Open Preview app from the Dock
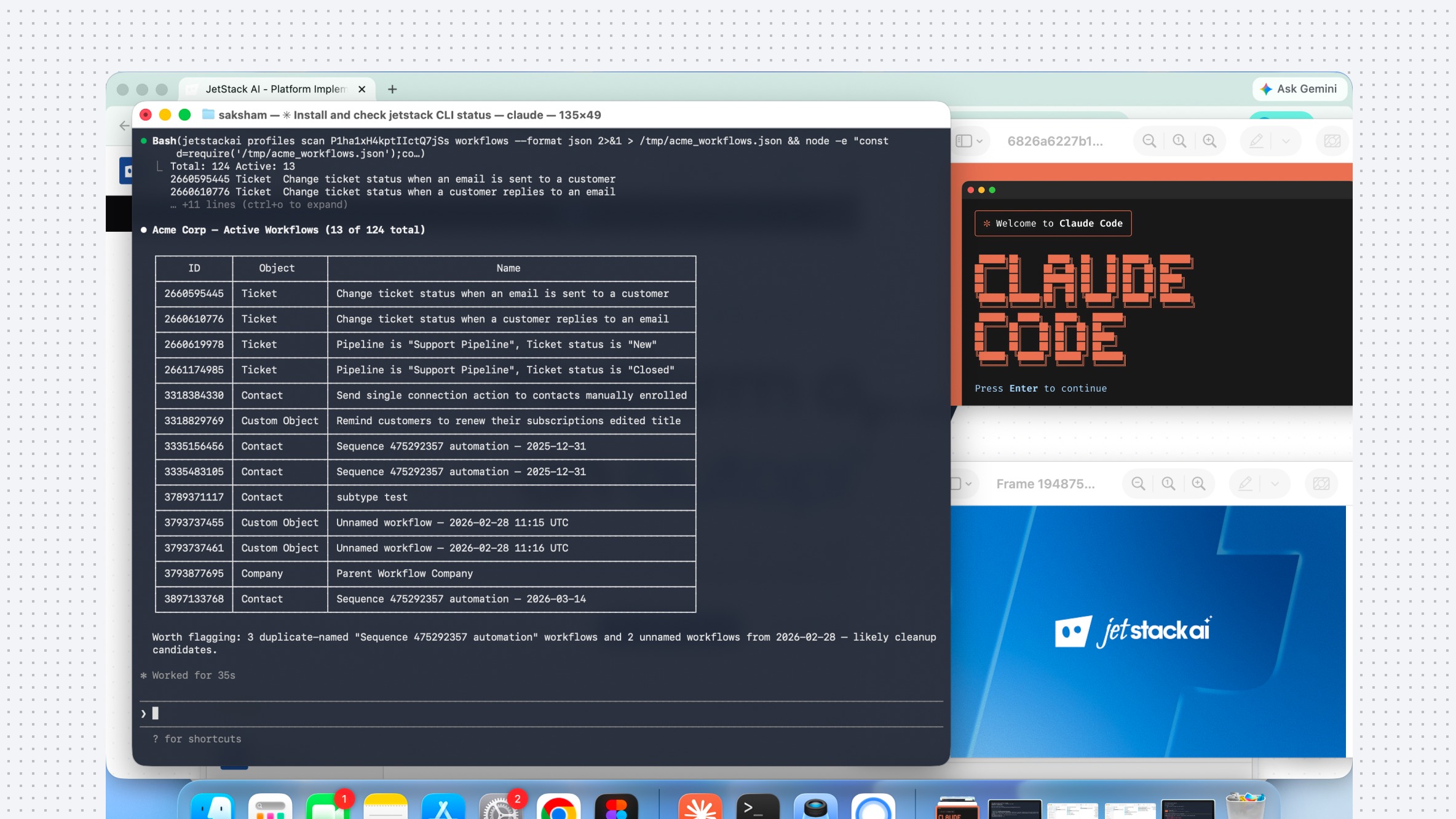This screenshot has height=819, width=1456. 815,806
